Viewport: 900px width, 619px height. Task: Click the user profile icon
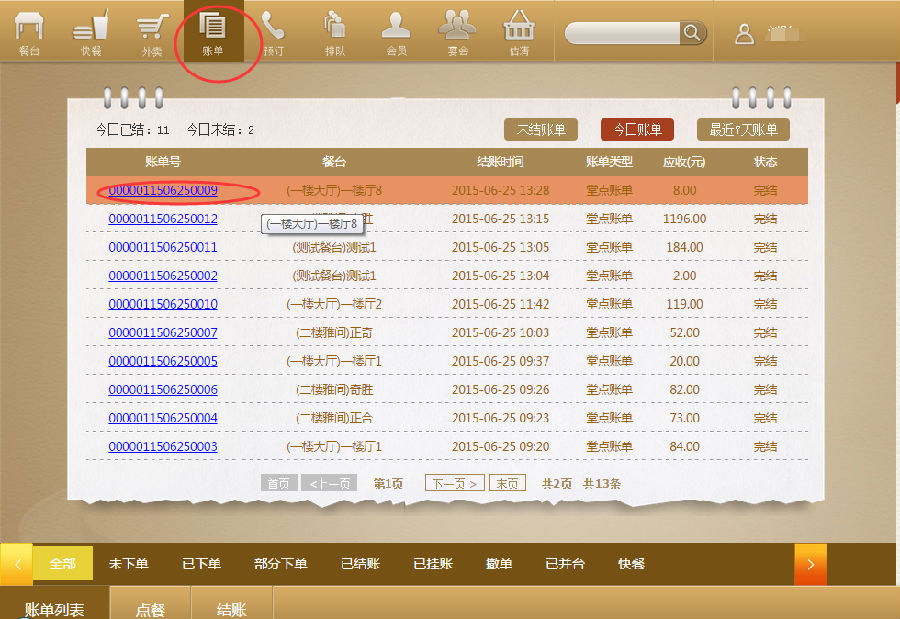[744, 33]
